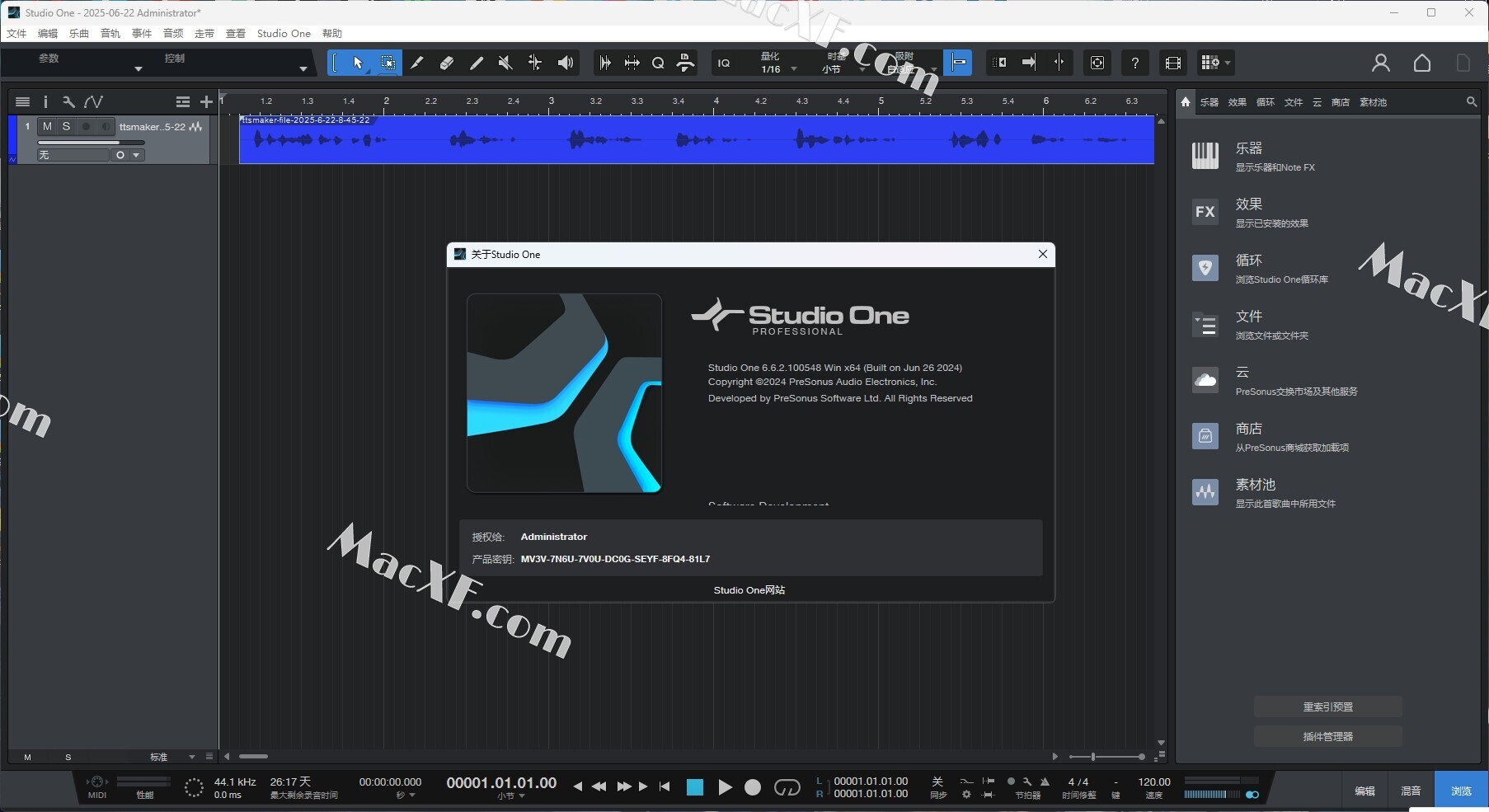Open the browser search magnifier
1489x812 pixels.
[1472, 101]
